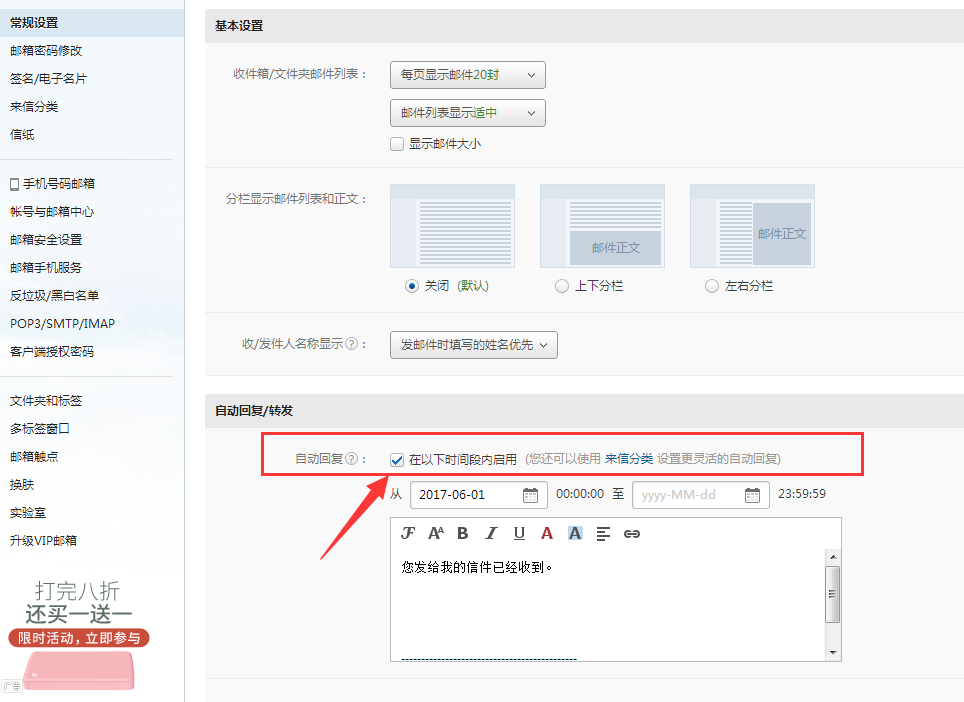Open 反垃圾/黑白名单 settings
This screenshot has width=964, height=702.
click(55, 296)
